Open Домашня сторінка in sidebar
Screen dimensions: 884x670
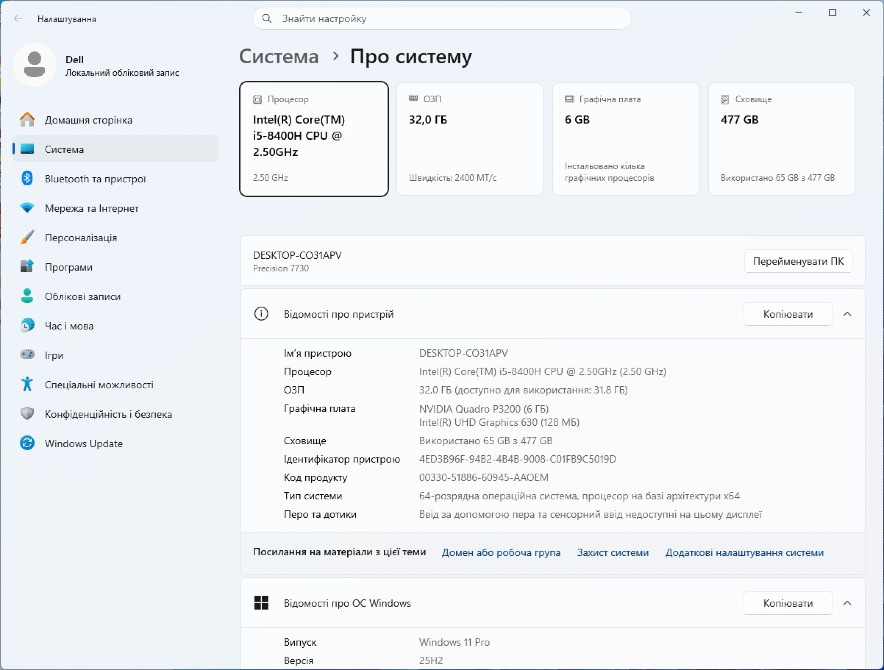pyautogui.click(x=116, y=120)
